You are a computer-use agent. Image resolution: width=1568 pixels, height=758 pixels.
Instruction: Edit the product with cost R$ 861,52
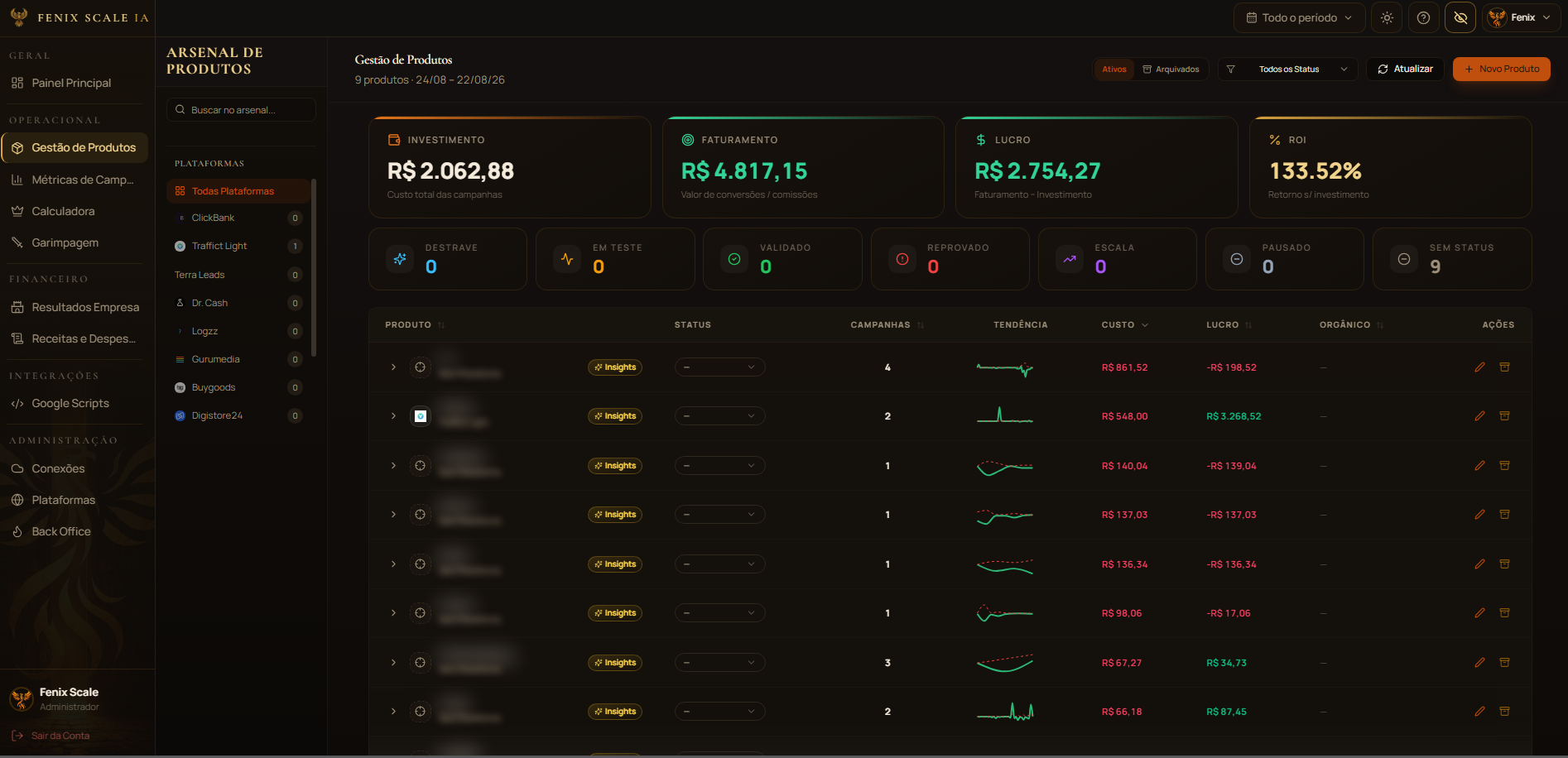1479,367
